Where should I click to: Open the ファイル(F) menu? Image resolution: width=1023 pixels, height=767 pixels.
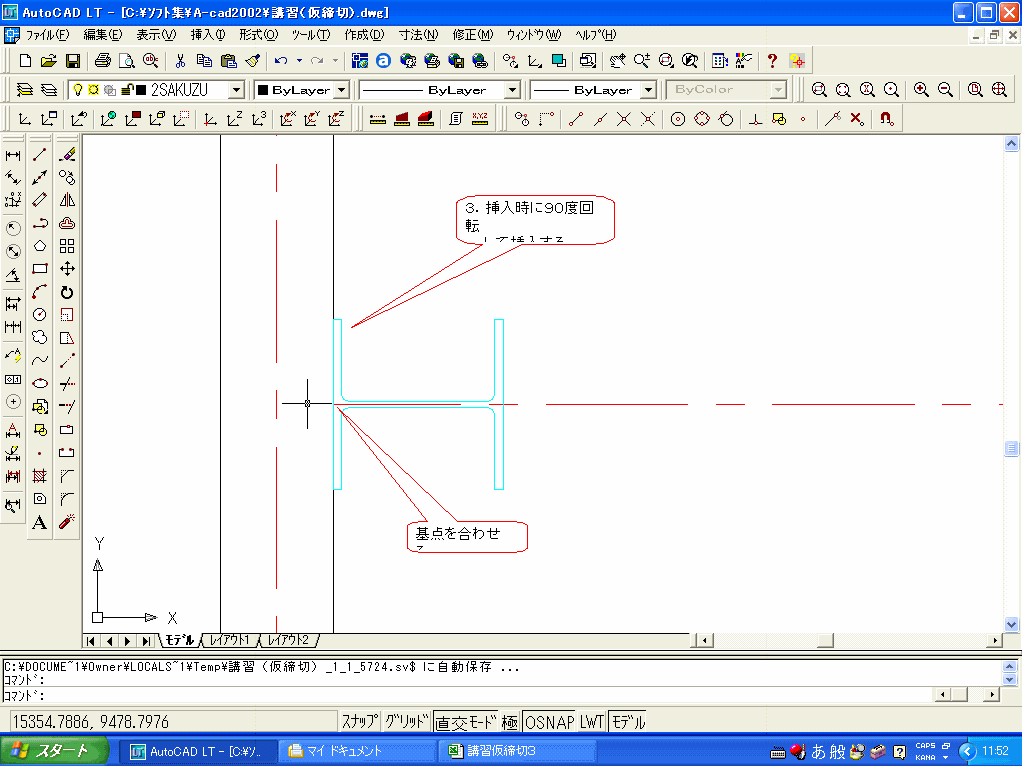point(48,35)
